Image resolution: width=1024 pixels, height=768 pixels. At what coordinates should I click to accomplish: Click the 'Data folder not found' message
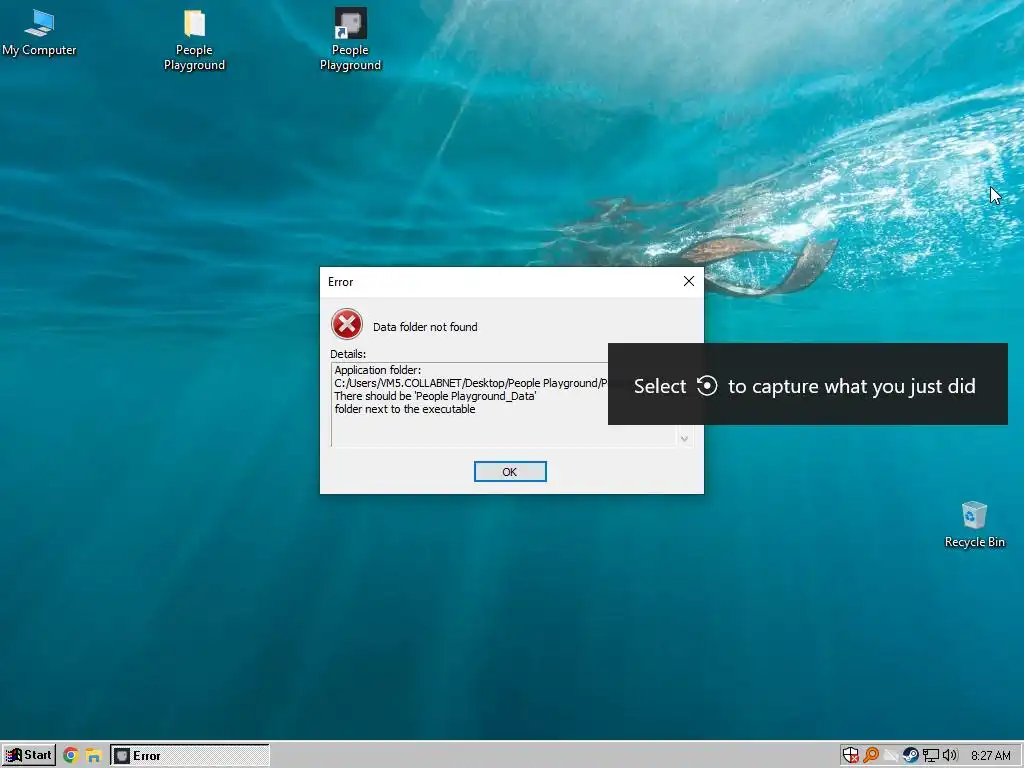tap(425, 327)
